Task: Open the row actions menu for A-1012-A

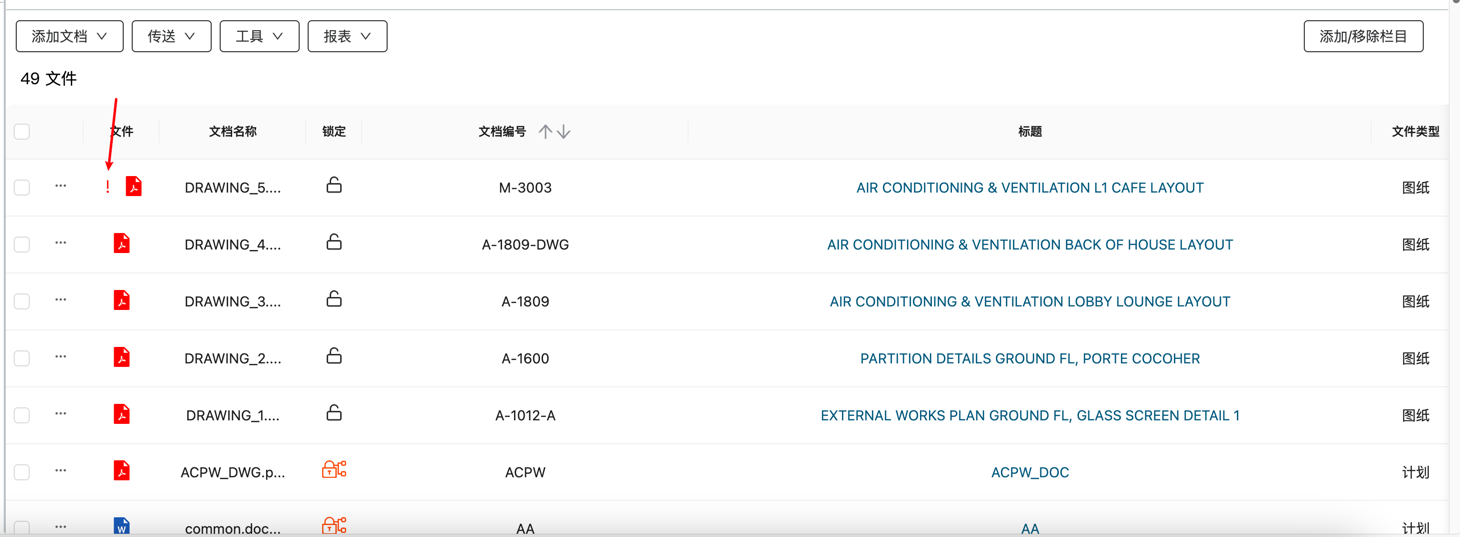Action: [x=61, y=414]
